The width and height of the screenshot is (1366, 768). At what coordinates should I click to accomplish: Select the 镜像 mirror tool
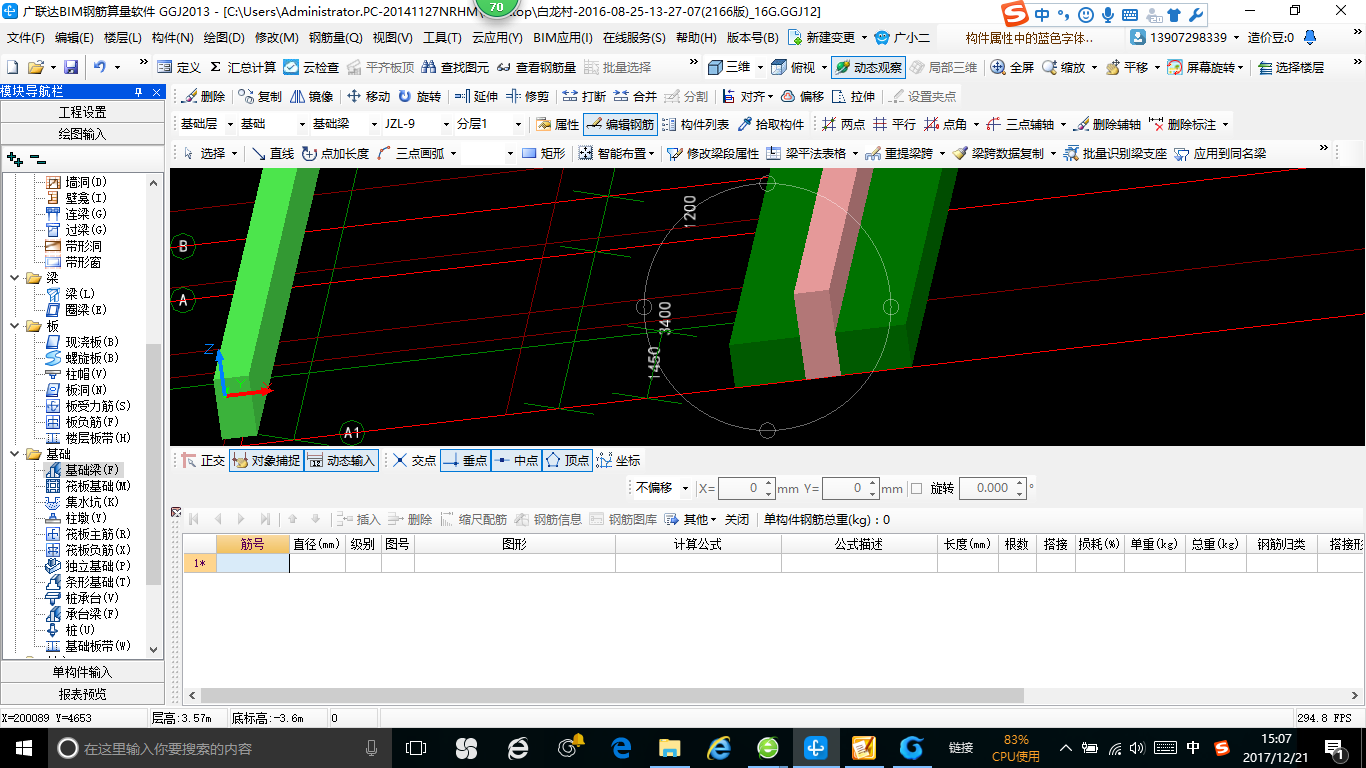311,97
